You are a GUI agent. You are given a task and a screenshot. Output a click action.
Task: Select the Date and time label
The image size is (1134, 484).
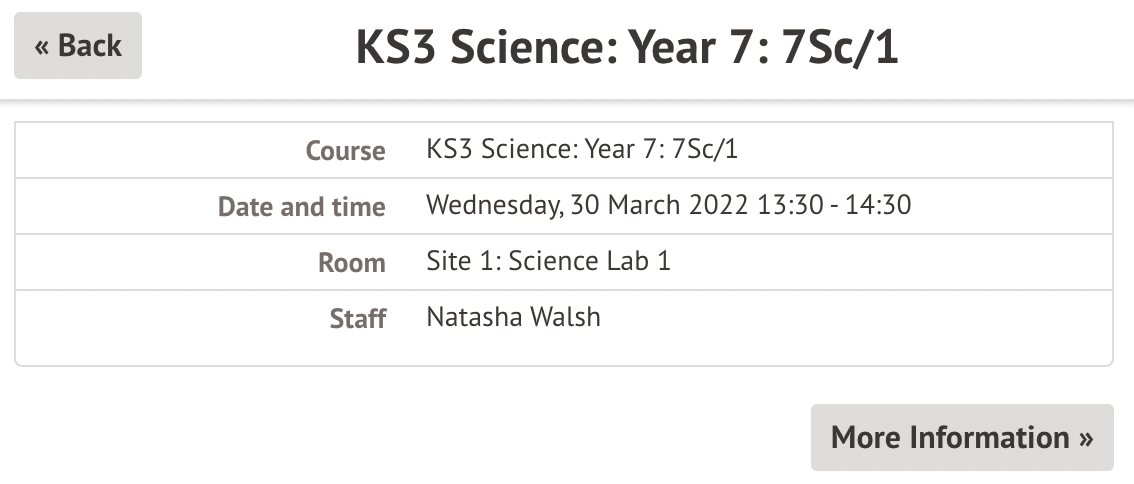[x=301, y=207]
